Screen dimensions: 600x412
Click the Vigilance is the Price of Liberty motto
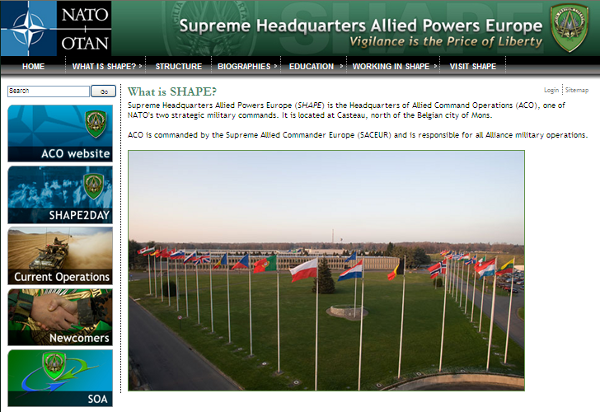[x=446, y=41]
